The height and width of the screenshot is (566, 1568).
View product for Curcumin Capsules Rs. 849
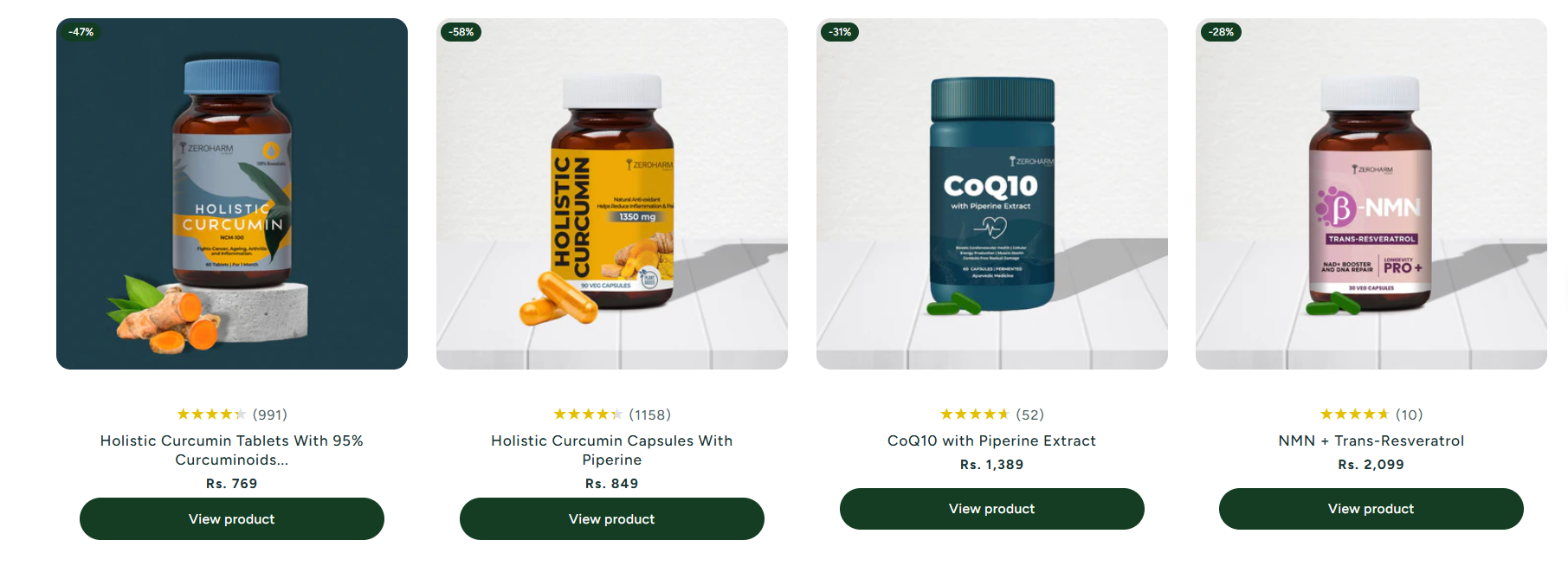612,518
